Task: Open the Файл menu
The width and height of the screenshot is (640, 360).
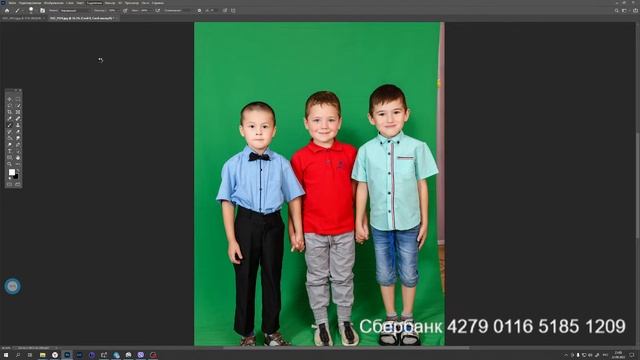Action: (x=12, y=3)
